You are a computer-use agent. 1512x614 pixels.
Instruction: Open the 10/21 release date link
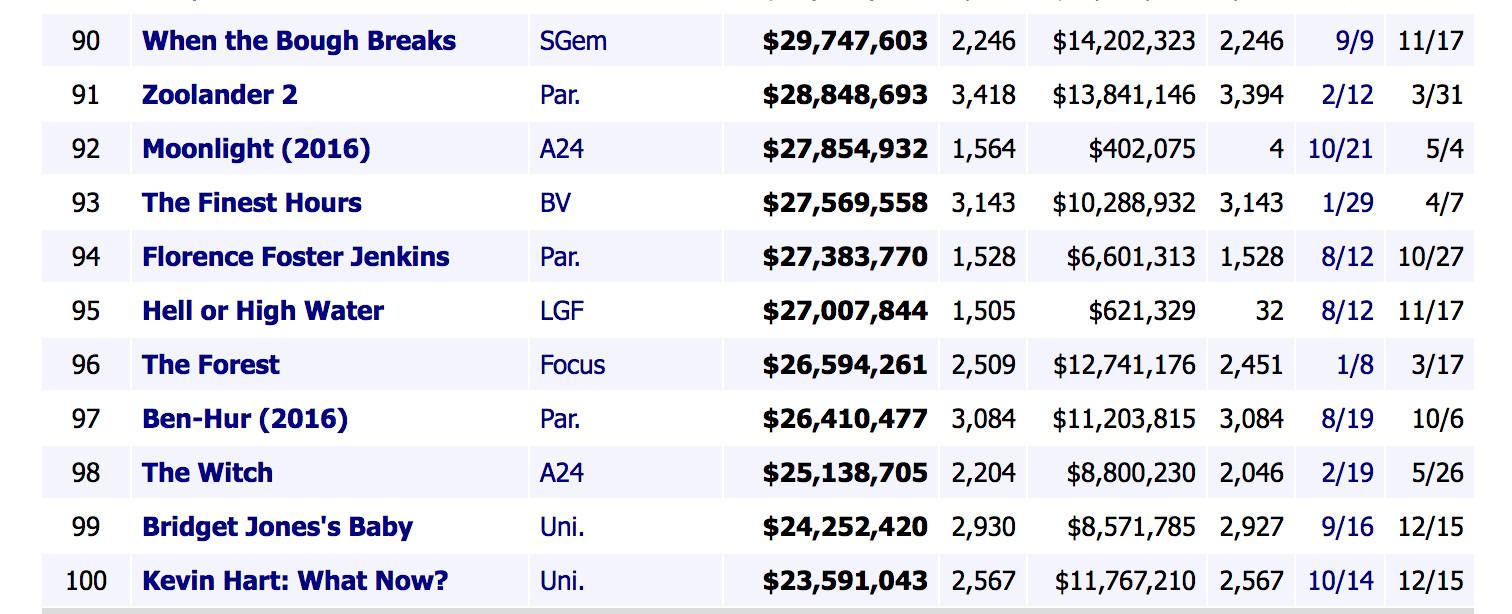click(x=1340, y=149)
